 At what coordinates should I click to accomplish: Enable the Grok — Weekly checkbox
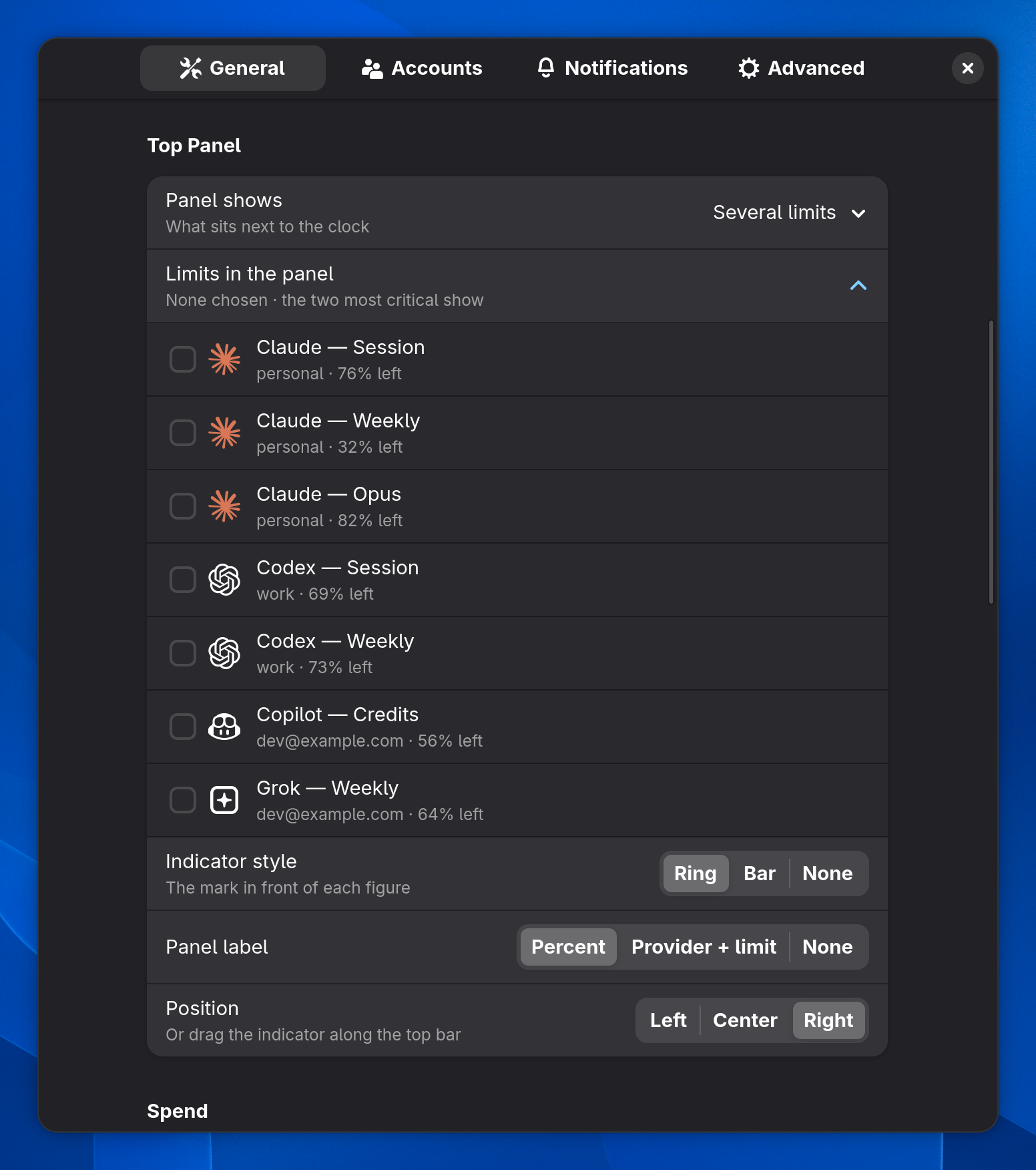pos(183,800)
